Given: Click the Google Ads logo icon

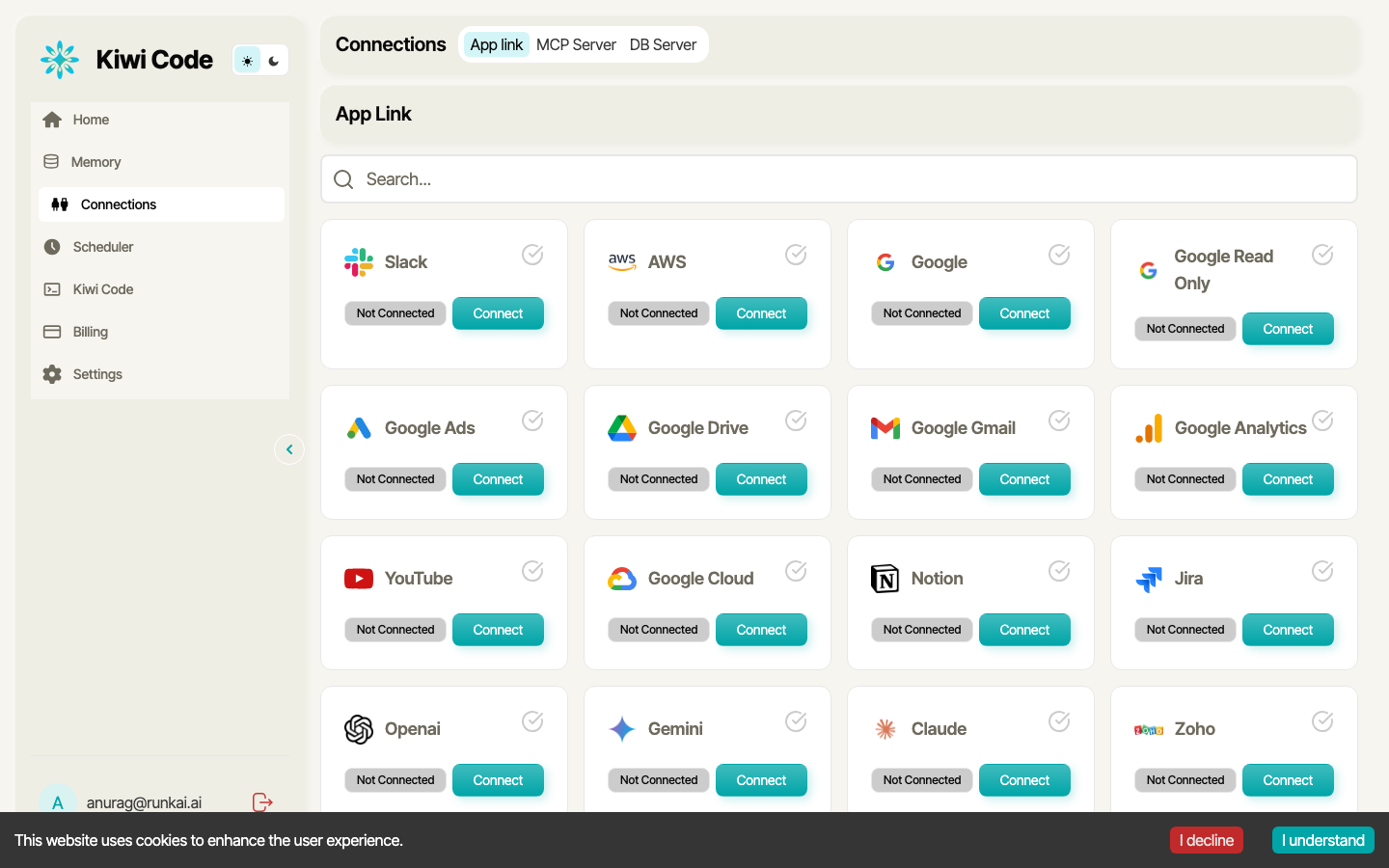Looking at the screenshot, I should click(359, 428).
